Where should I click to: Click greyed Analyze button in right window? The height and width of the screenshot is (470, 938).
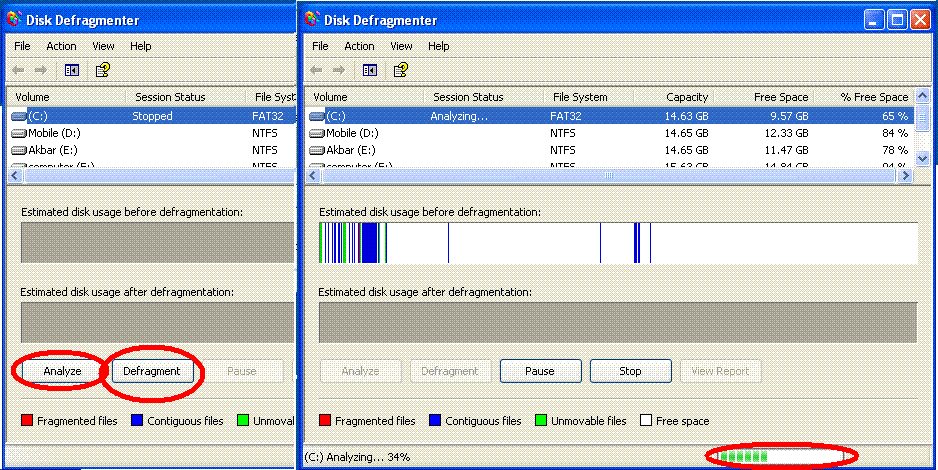click(x=360, y=371)
